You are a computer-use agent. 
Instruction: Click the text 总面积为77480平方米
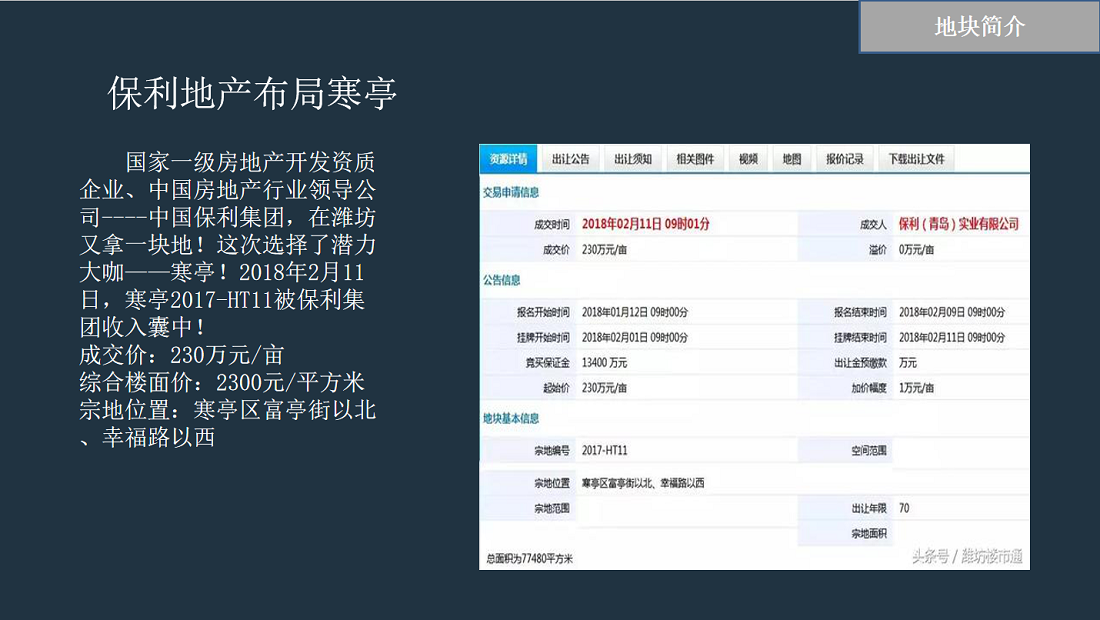coord(530,559)
